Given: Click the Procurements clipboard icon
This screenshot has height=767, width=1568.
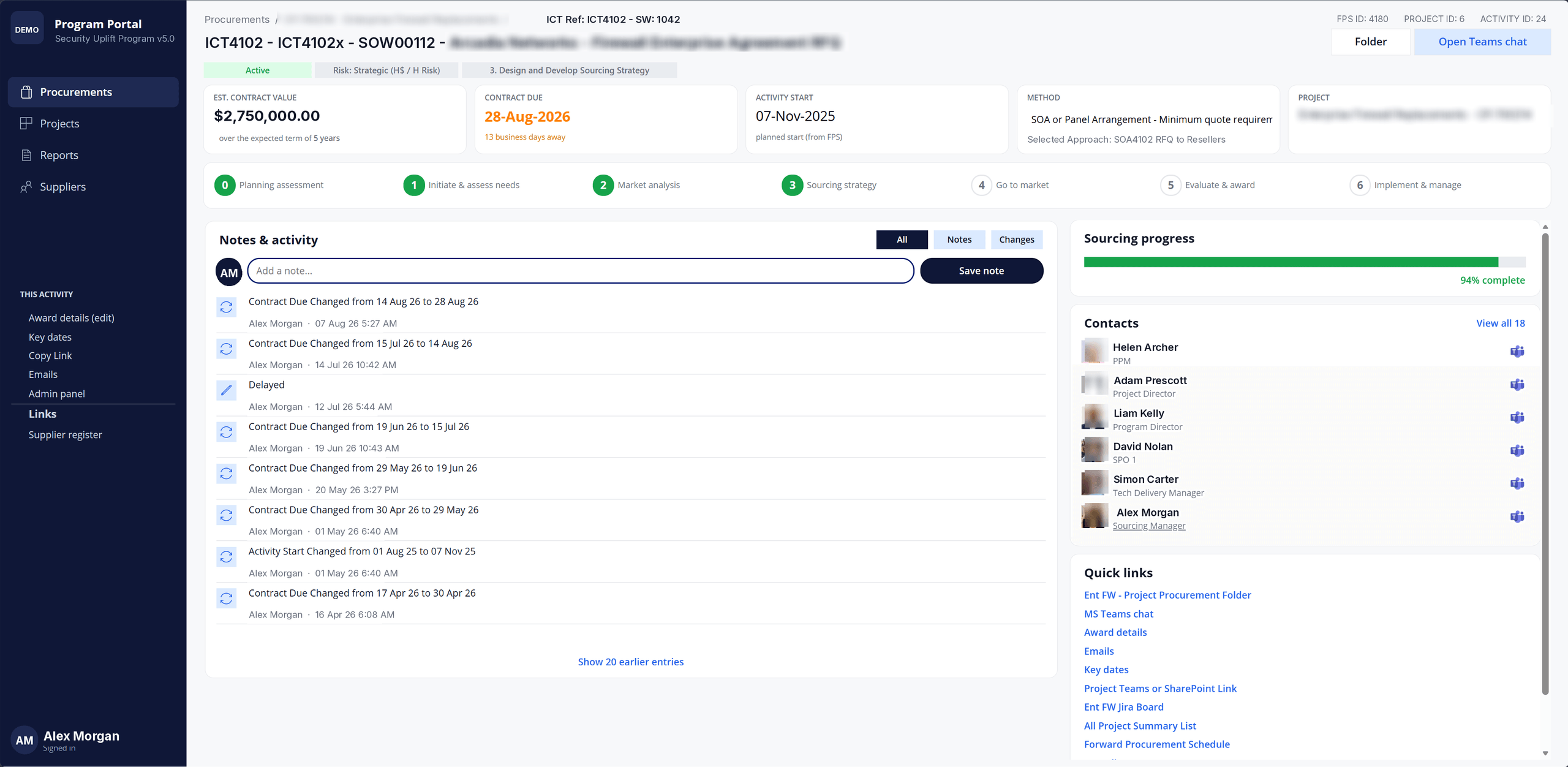Looking at the screenshot, I should [26, 92].
